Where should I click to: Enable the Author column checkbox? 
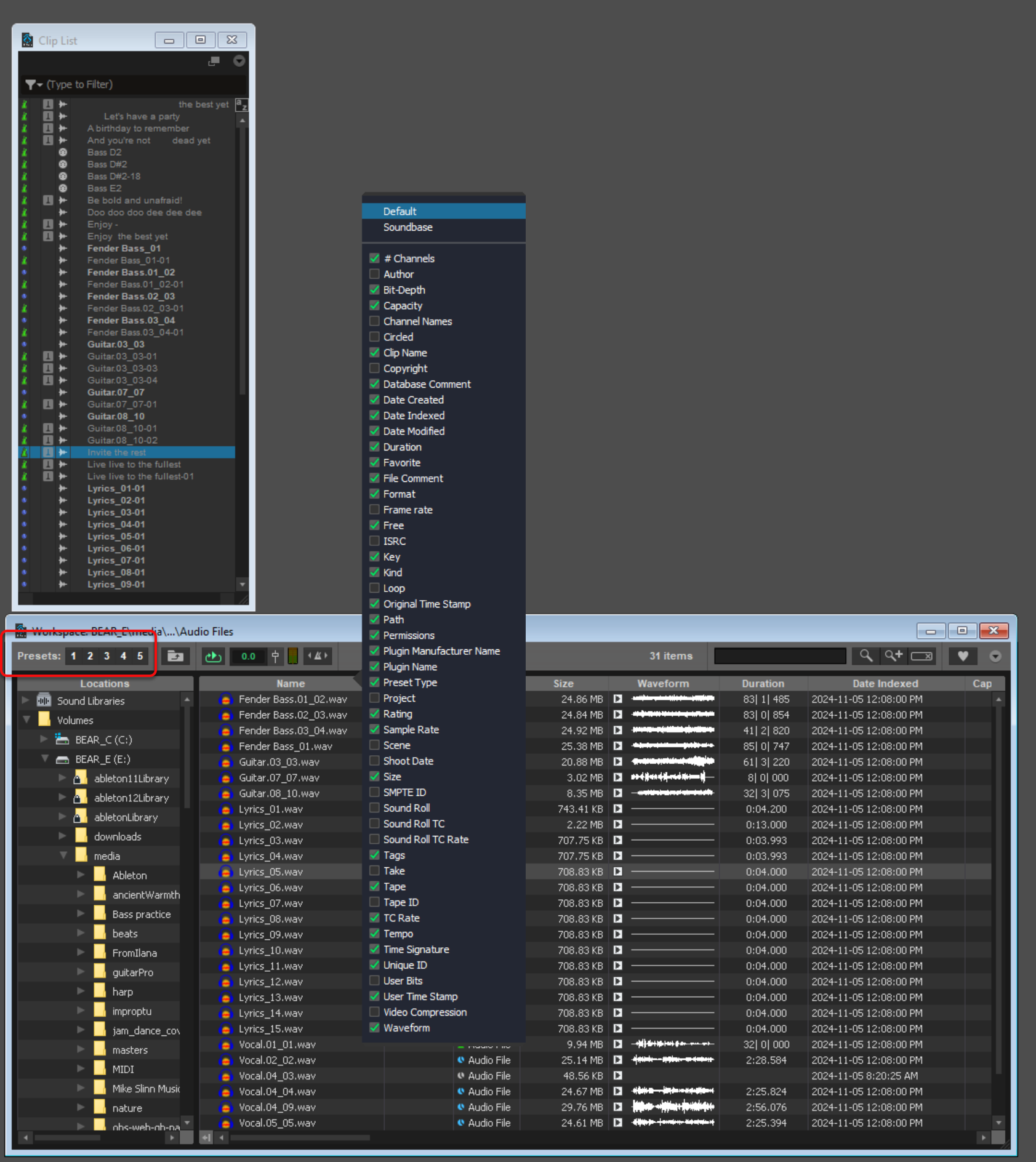pyautogui.click(x=374, y=274)
